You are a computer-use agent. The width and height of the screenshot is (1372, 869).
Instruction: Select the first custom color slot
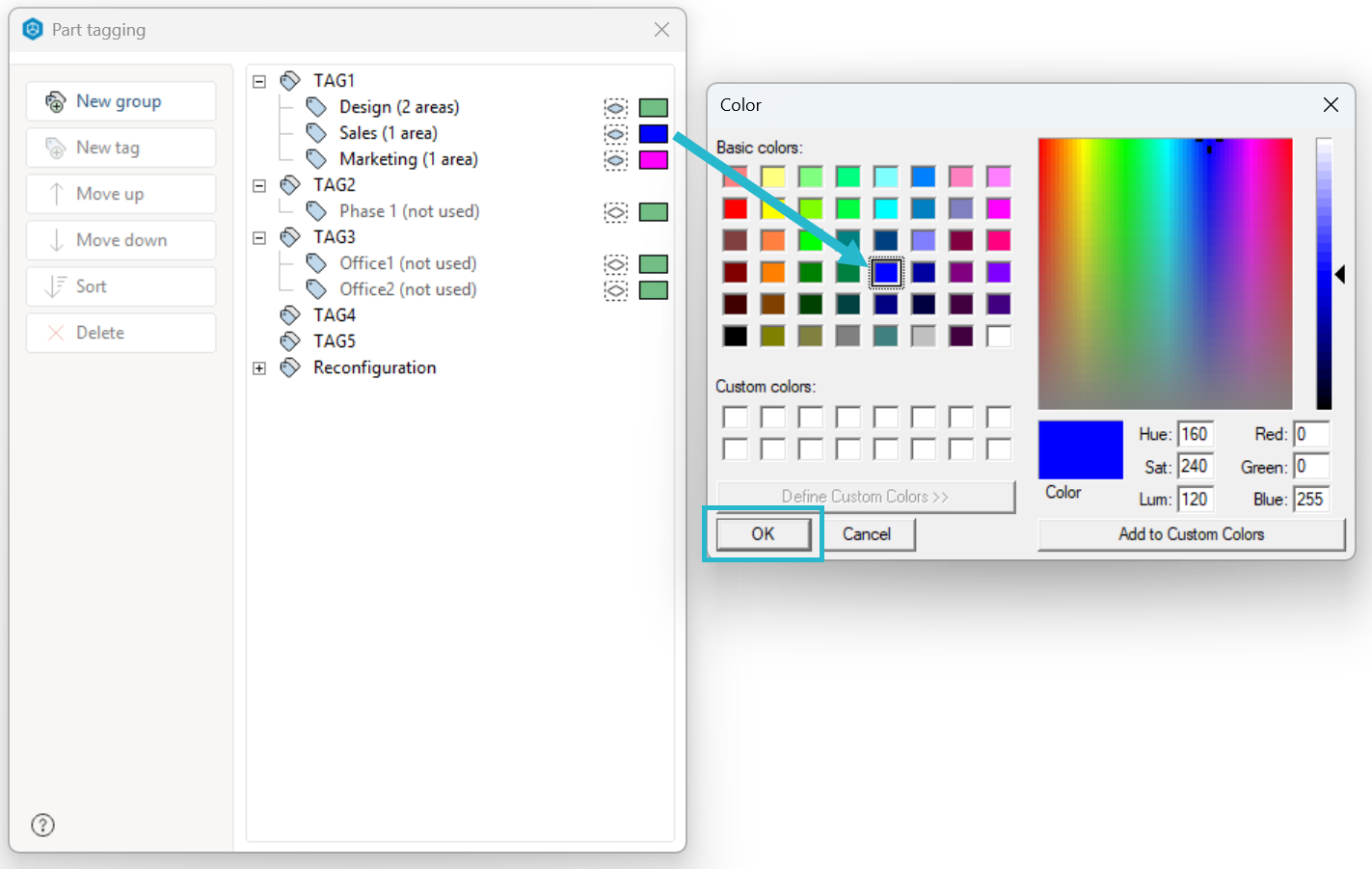coord(736,418)
